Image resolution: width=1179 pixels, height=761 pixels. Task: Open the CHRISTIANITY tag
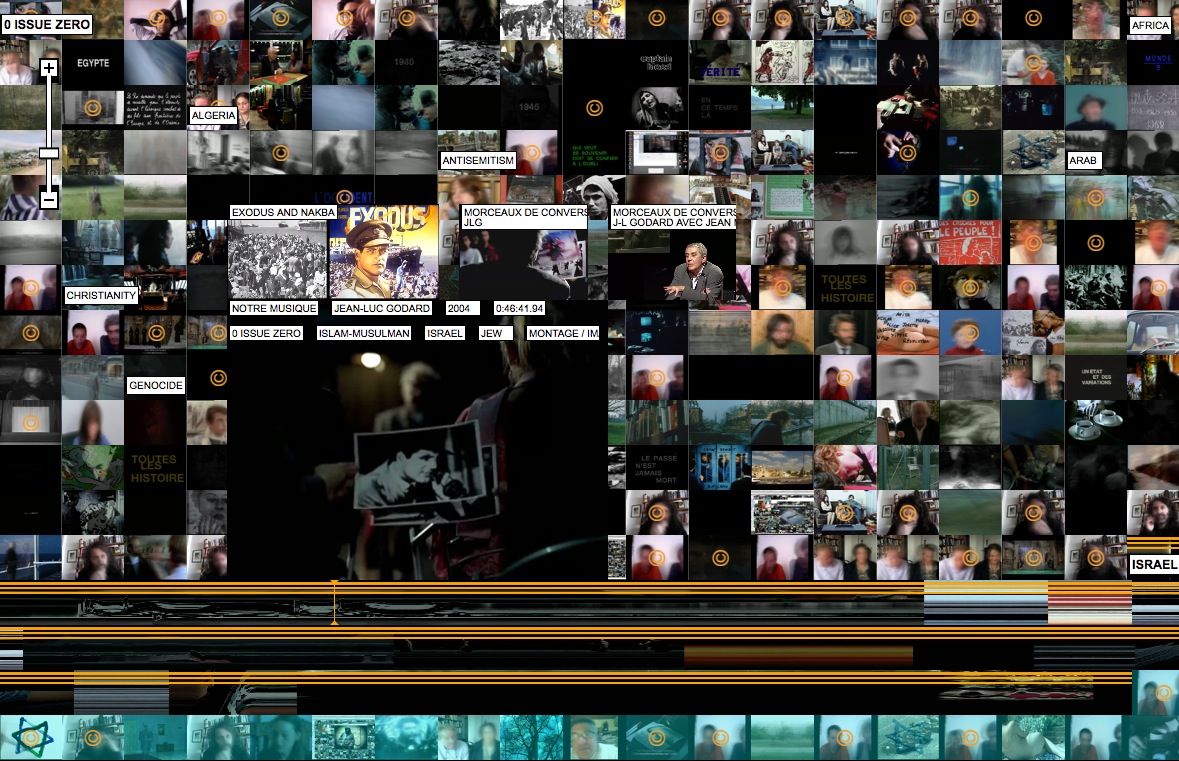coord(101,296)
